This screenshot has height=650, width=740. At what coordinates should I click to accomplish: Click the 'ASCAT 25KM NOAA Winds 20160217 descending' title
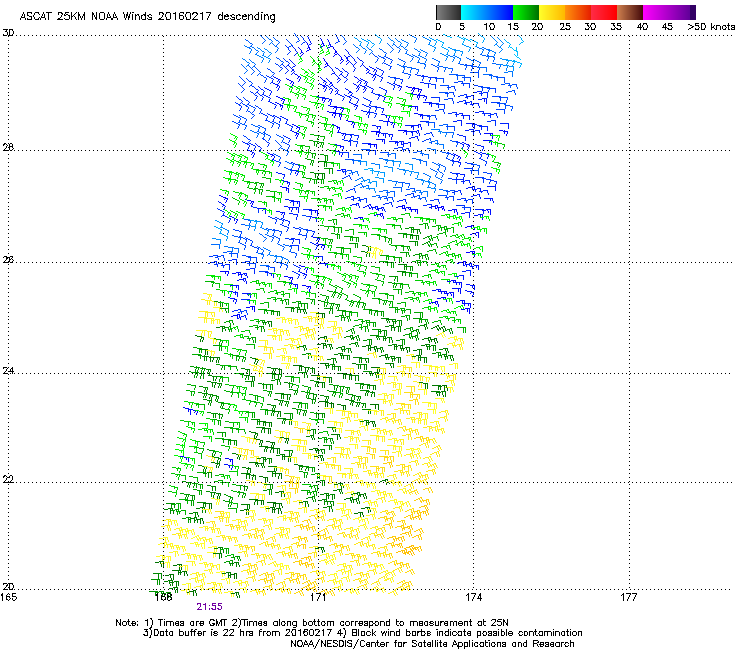[x=147, y=17]
